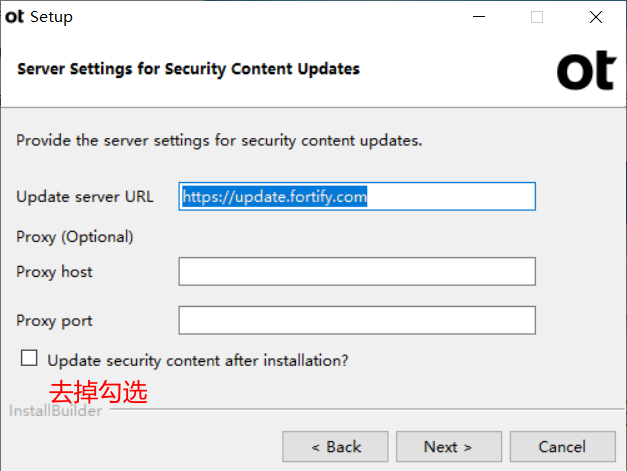Click the red Chinese annotation text
This screenshot has height=471, width=627.
pyautogui.click(x=98, y=392)
